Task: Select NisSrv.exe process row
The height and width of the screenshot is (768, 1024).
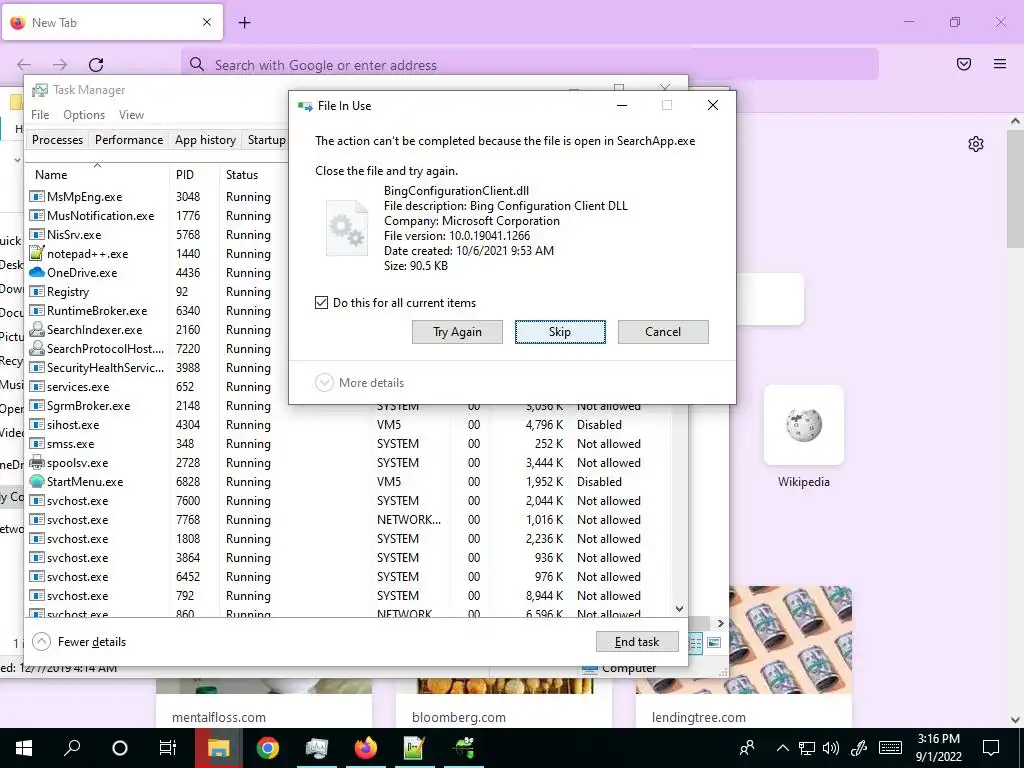Action: click(157, 234)
